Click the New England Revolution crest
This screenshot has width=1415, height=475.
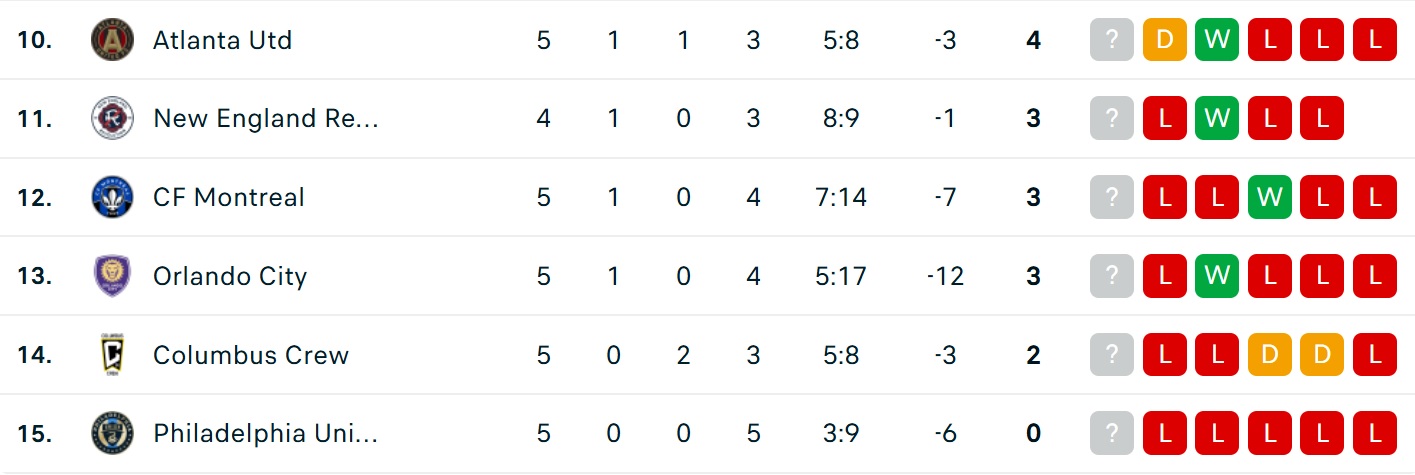tap(112, 119)
